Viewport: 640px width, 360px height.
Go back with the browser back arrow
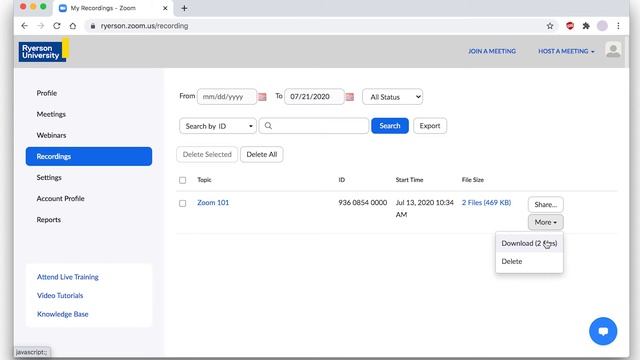click(24, 26)
